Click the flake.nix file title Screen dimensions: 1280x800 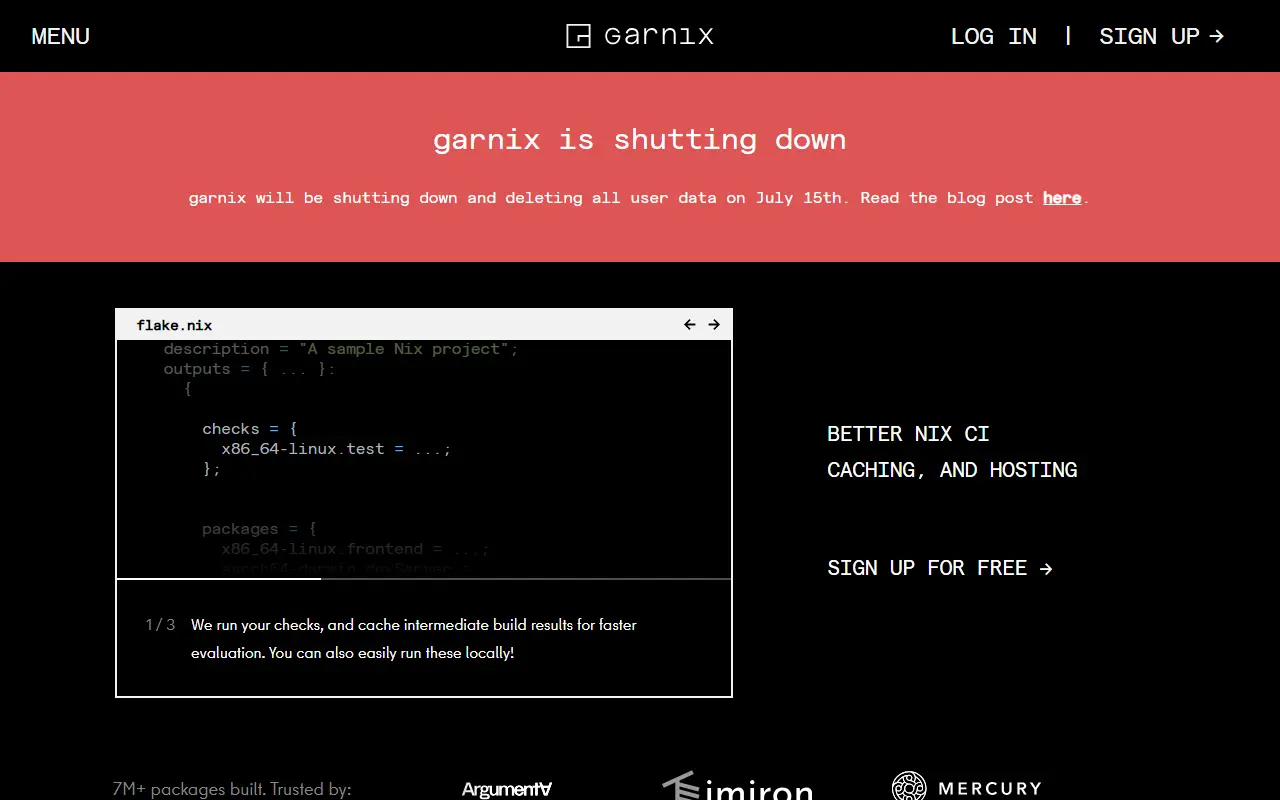[174, 325]
